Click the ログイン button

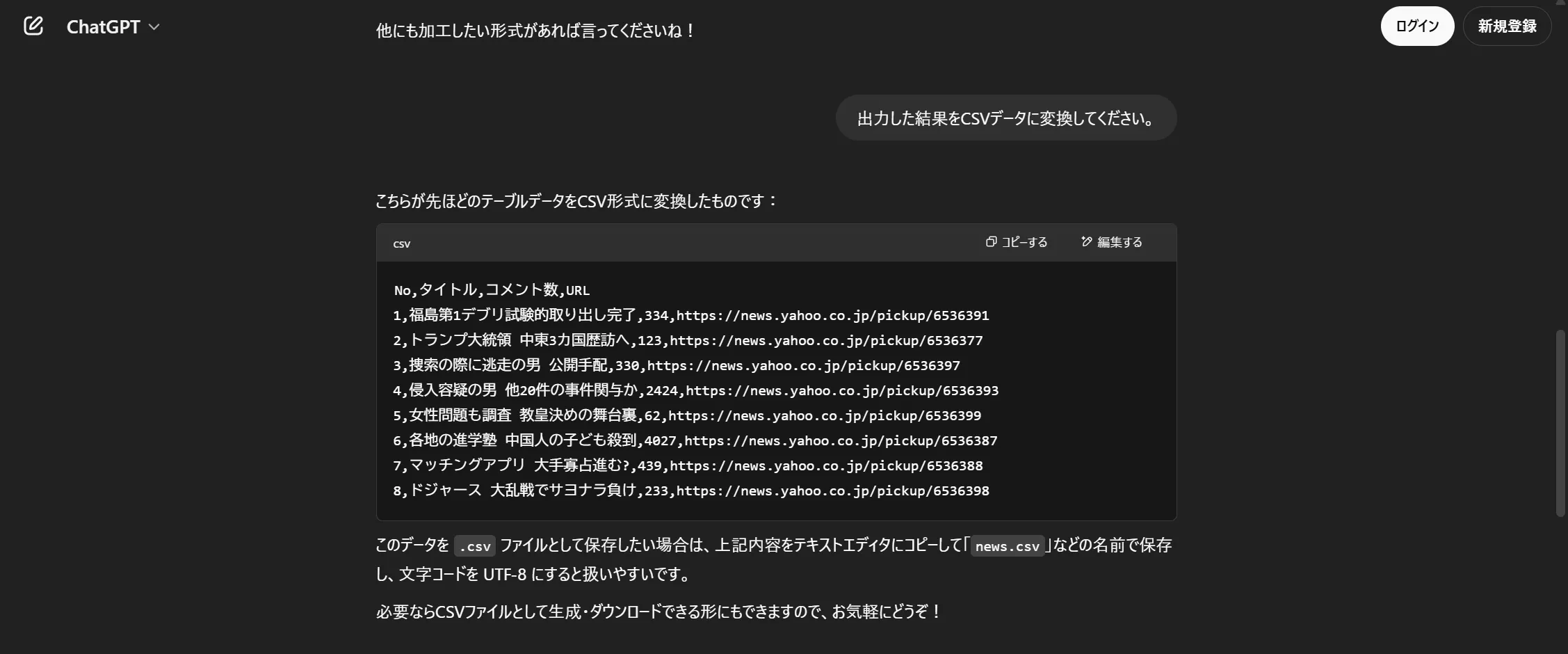coord(1417,26)
